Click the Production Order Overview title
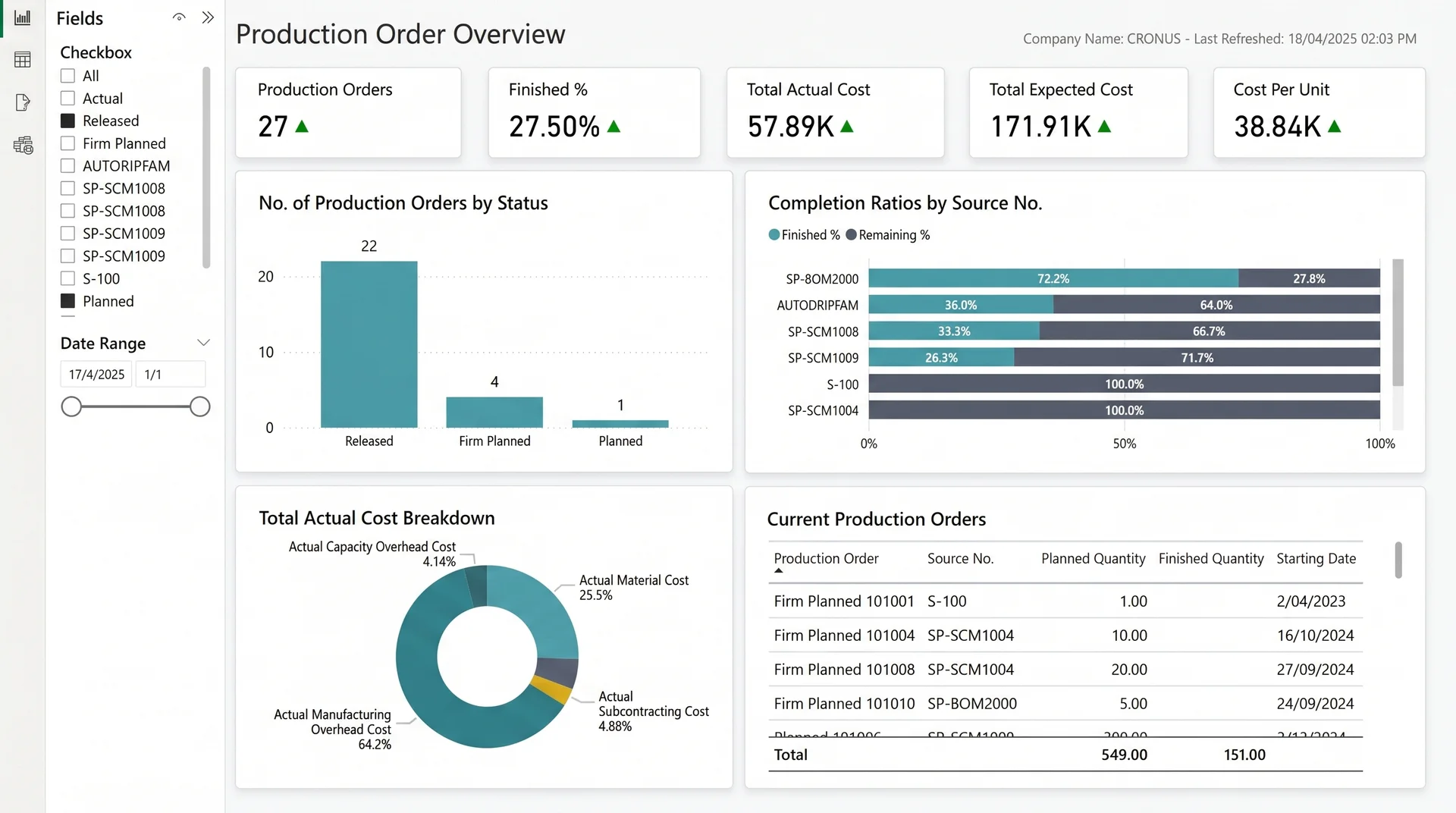 pyautogui.click(x=400, y=34)
